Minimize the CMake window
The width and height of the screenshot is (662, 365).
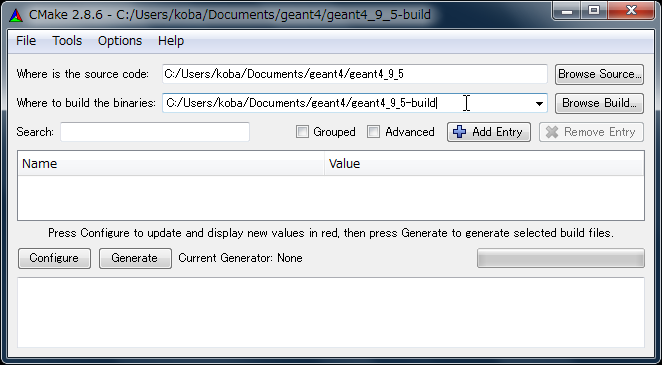pyautogui.click(x=567, y=11)
